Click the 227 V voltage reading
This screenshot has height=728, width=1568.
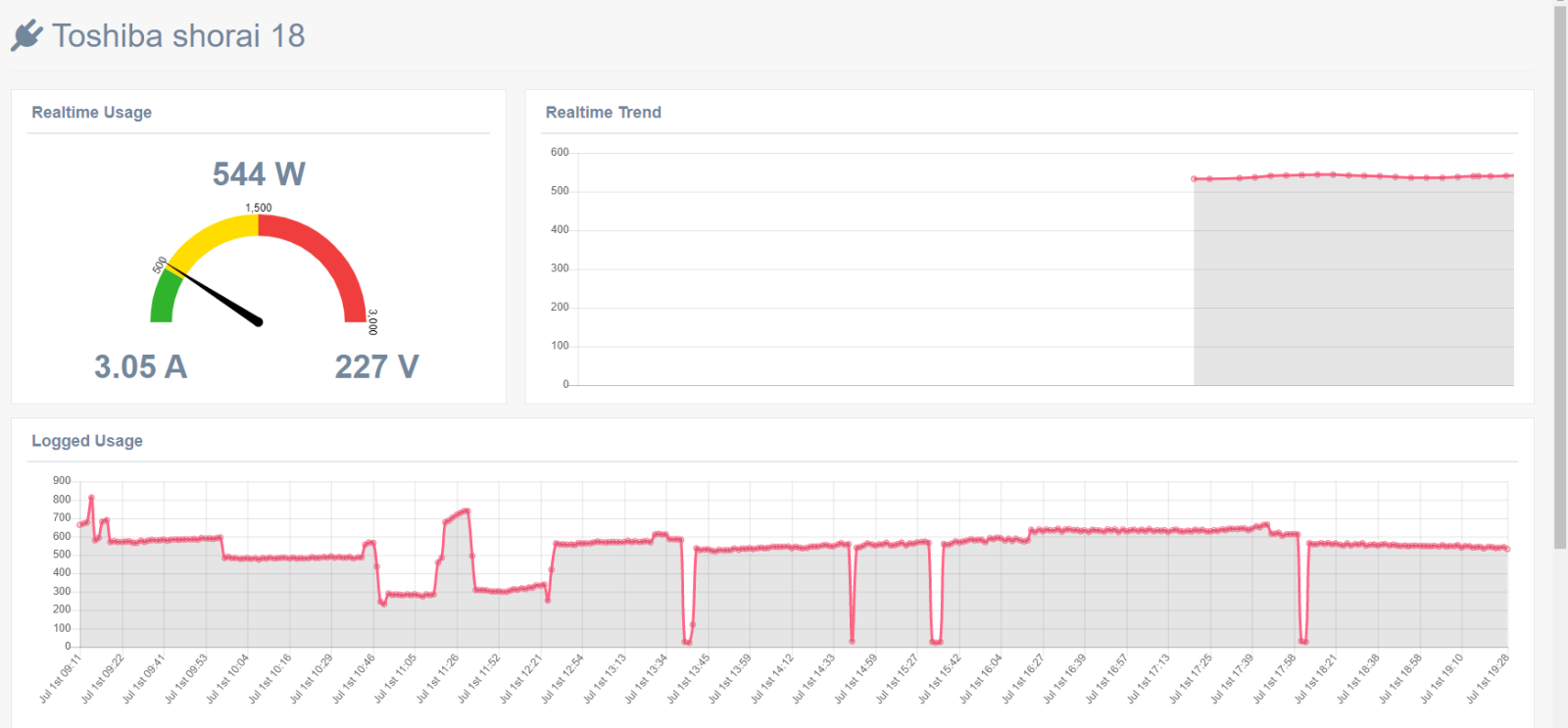pyautogui.click(x=377, y=366)
